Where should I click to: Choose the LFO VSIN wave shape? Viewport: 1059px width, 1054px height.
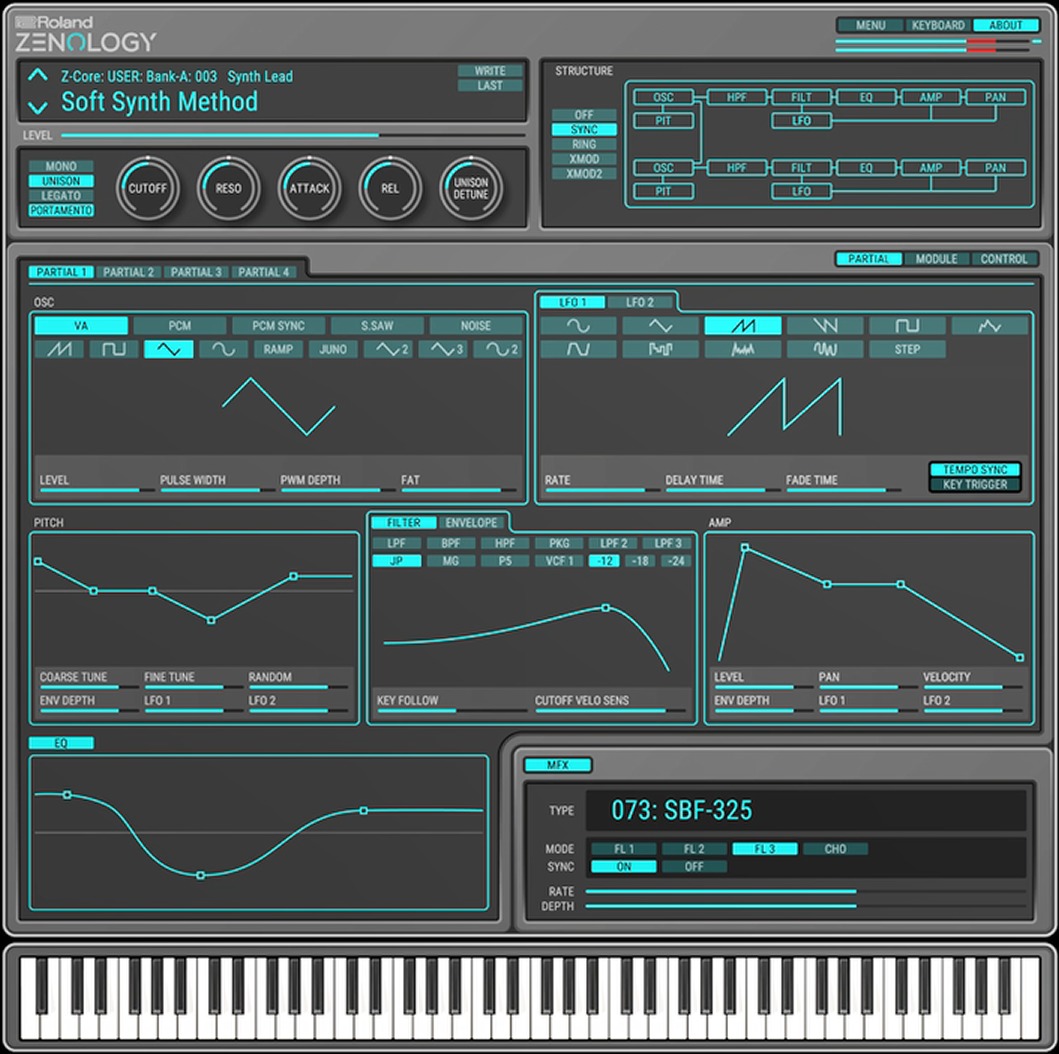[x=825, y=349]
